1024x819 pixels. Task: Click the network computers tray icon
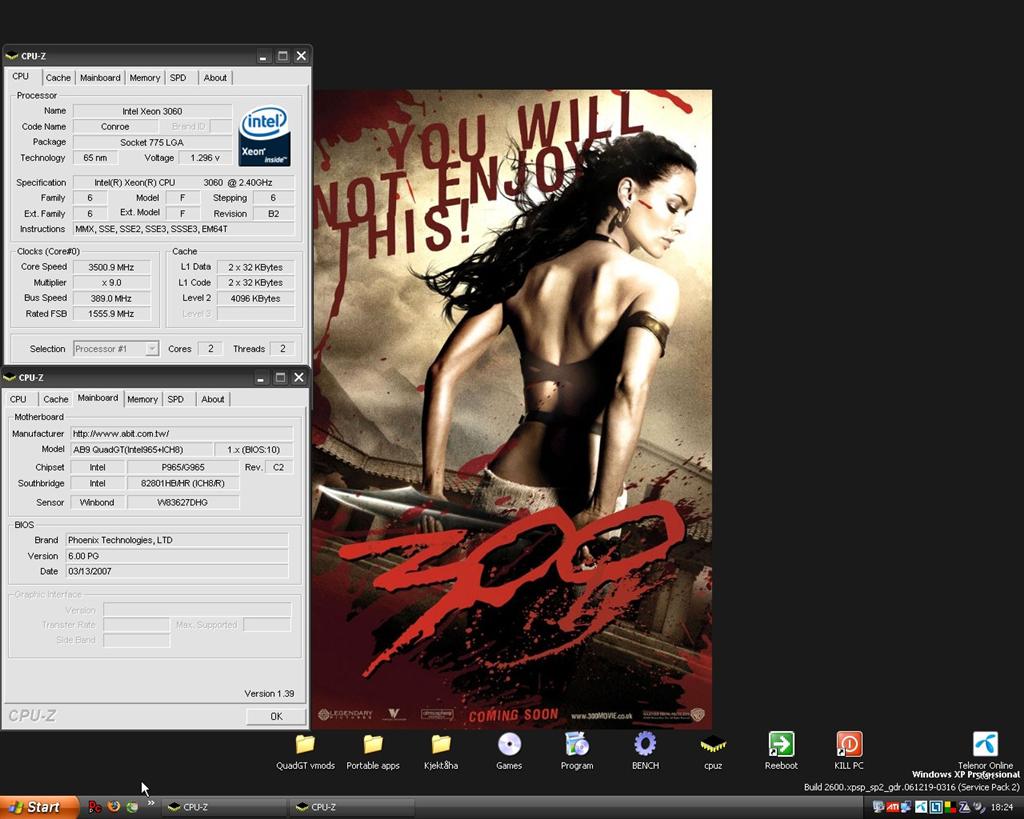906,807
